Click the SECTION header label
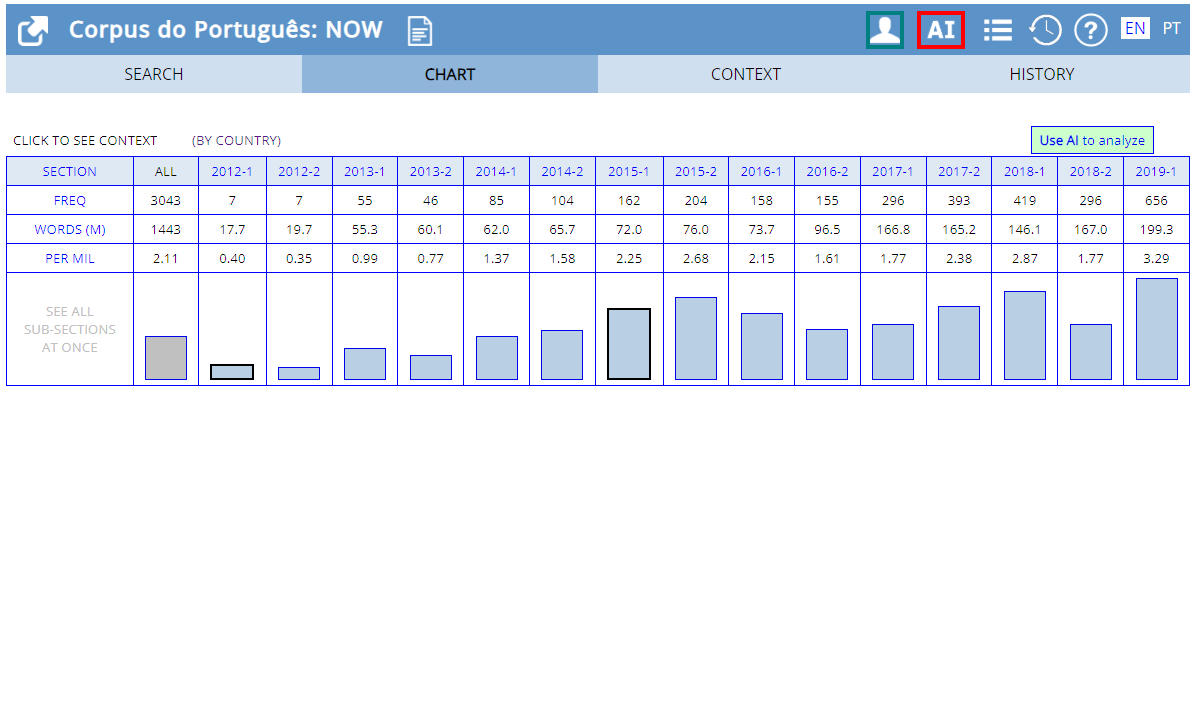Screen dimensions: 1193x711 pyautogui.click(x=70, y=172)
